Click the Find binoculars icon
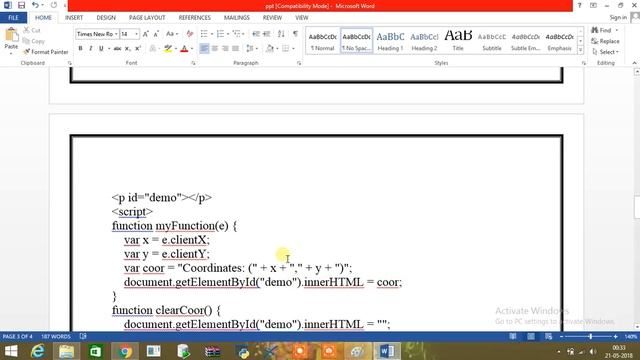 coord(595,30)
